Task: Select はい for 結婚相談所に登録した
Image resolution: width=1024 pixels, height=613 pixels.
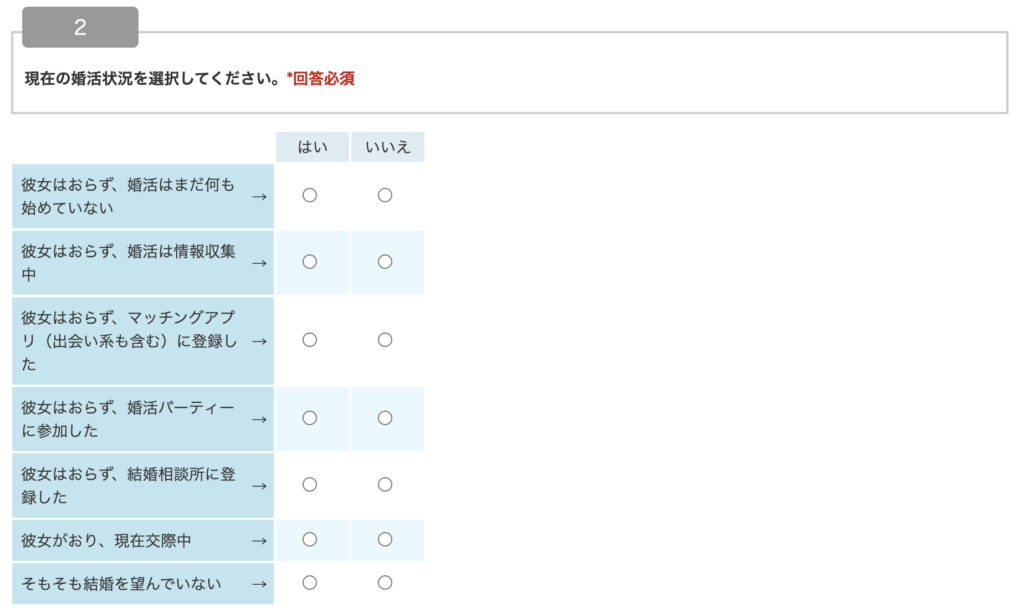Action: click(x=310, y=485)
